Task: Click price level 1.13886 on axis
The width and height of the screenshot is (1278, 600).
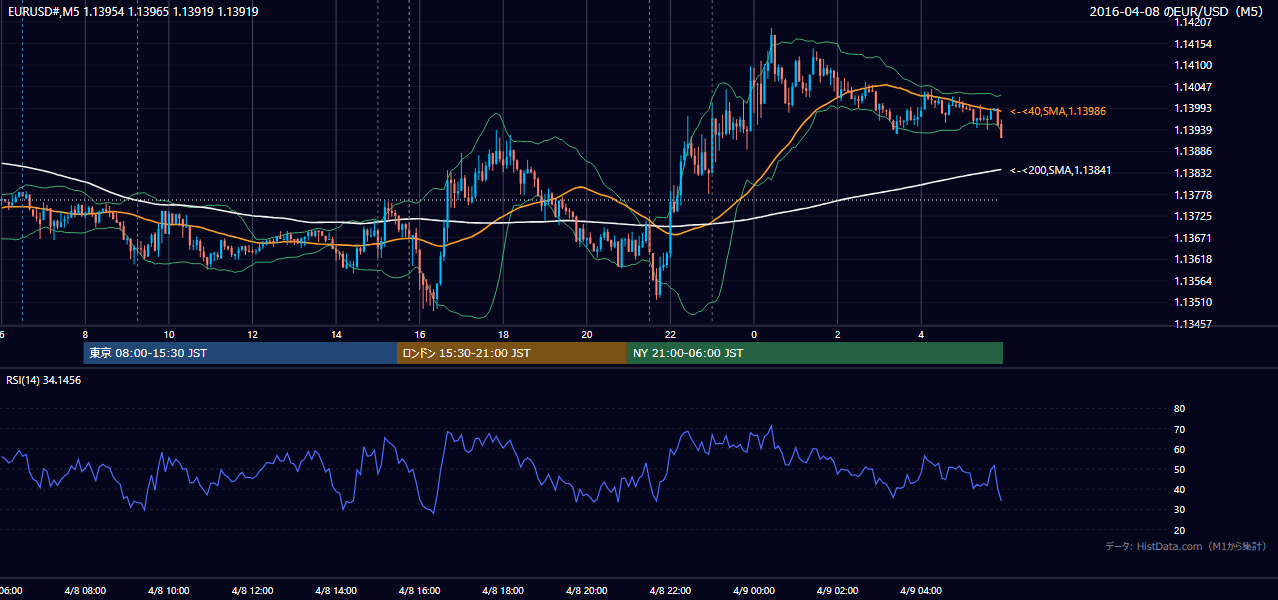Action: (x=1193, y=152)
